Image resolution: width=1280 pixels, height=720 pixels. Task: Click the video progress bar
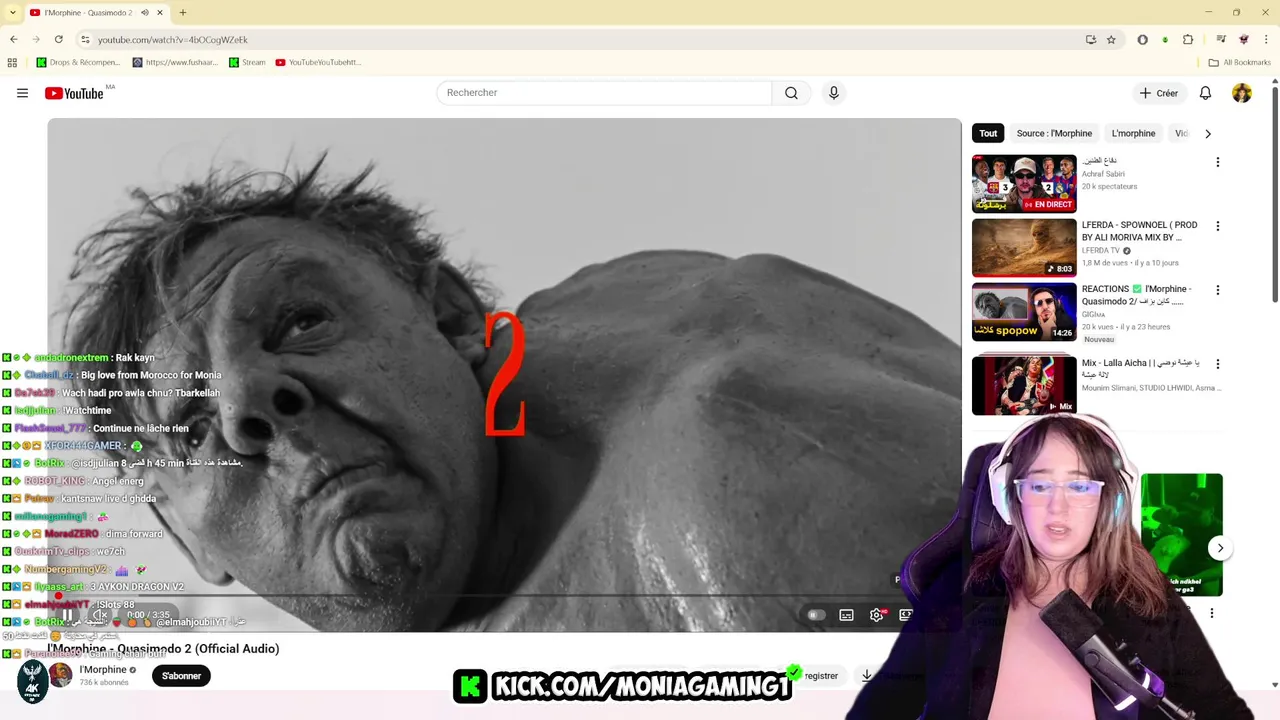coord(505,597)
